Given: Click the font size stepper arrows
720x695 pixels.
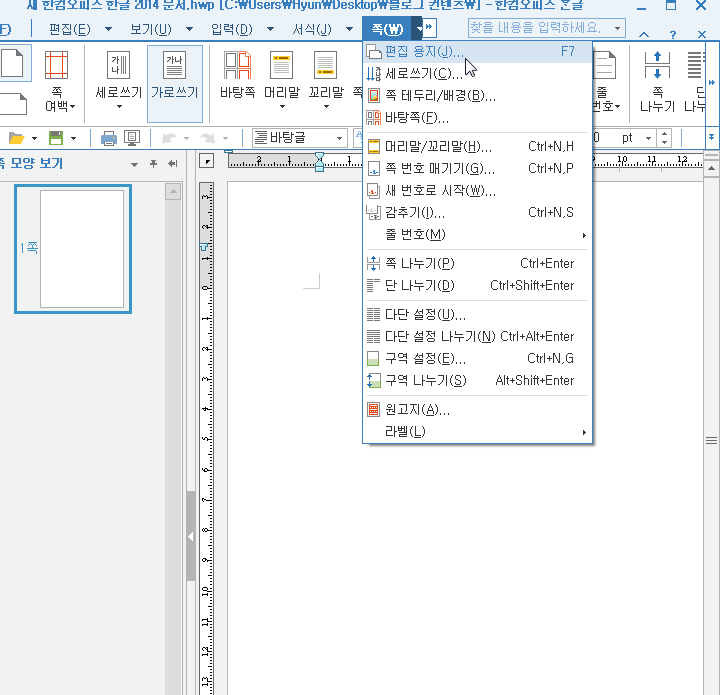Looking at the screenshot, I should tap(664, 138).
